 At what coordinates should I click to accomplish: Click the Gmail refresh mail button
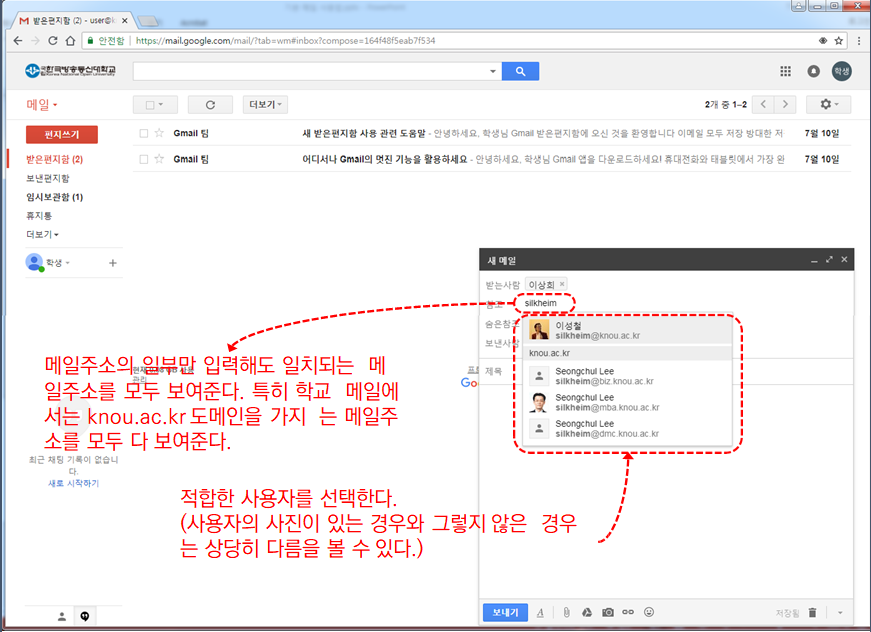pyautogui.click(x=210, y=104)
